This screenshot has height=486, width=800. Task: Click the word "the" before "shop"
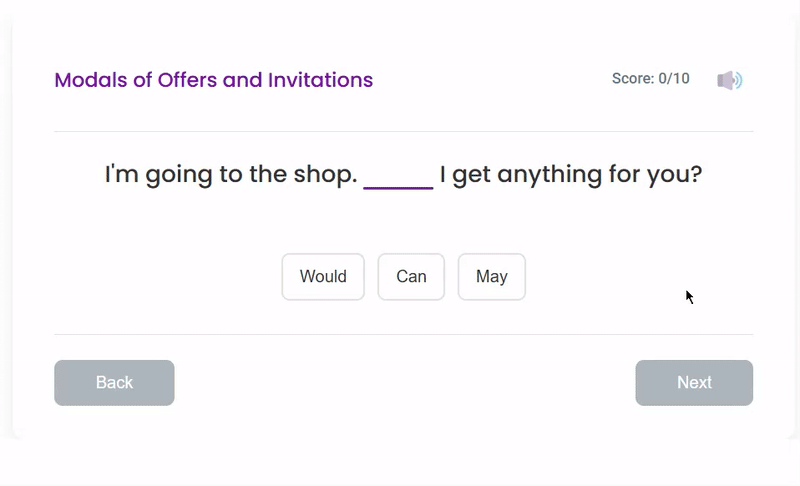(268, 175)
